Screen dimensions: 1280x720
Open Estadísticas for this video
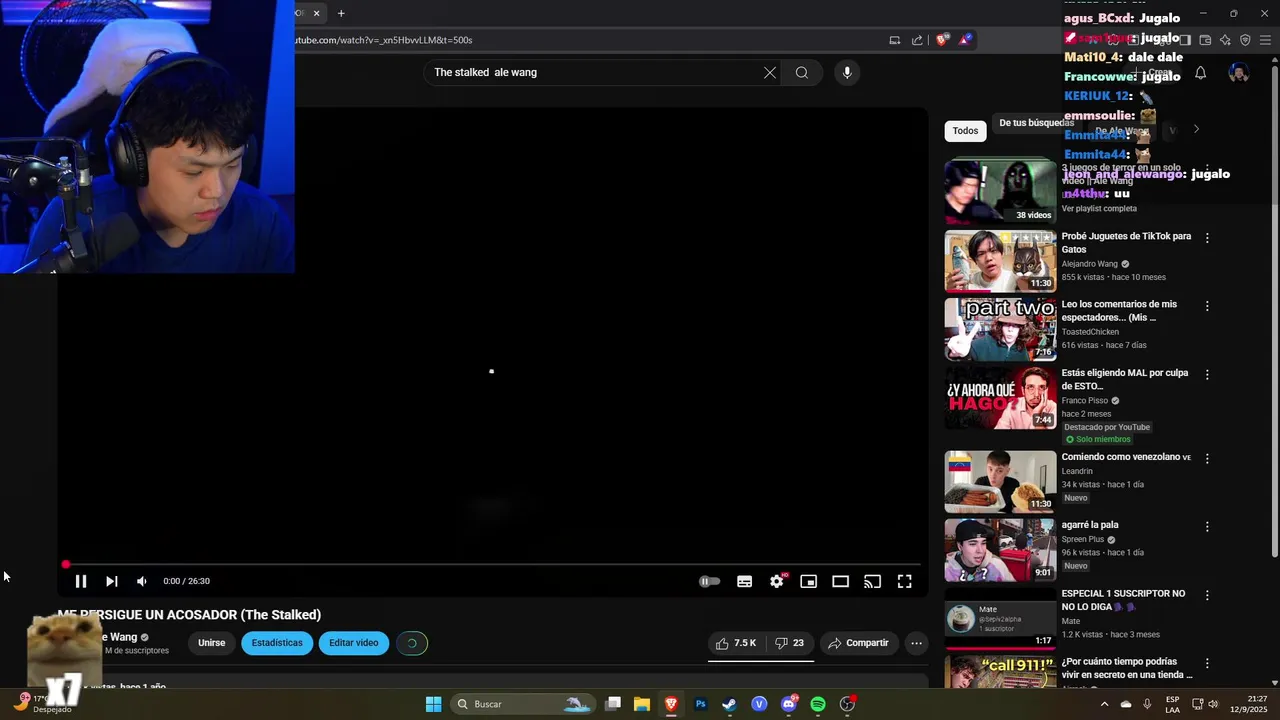click(x=277, y=643)
